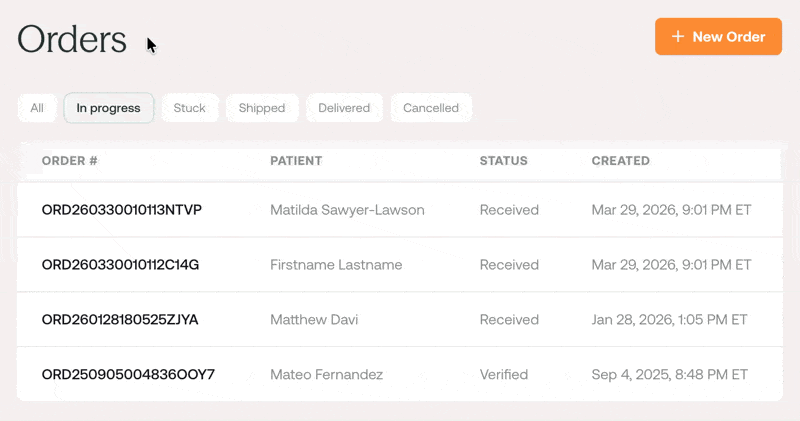
Task: Open order ORD250905004836OOY7
Action: click(x=128, y=375)
